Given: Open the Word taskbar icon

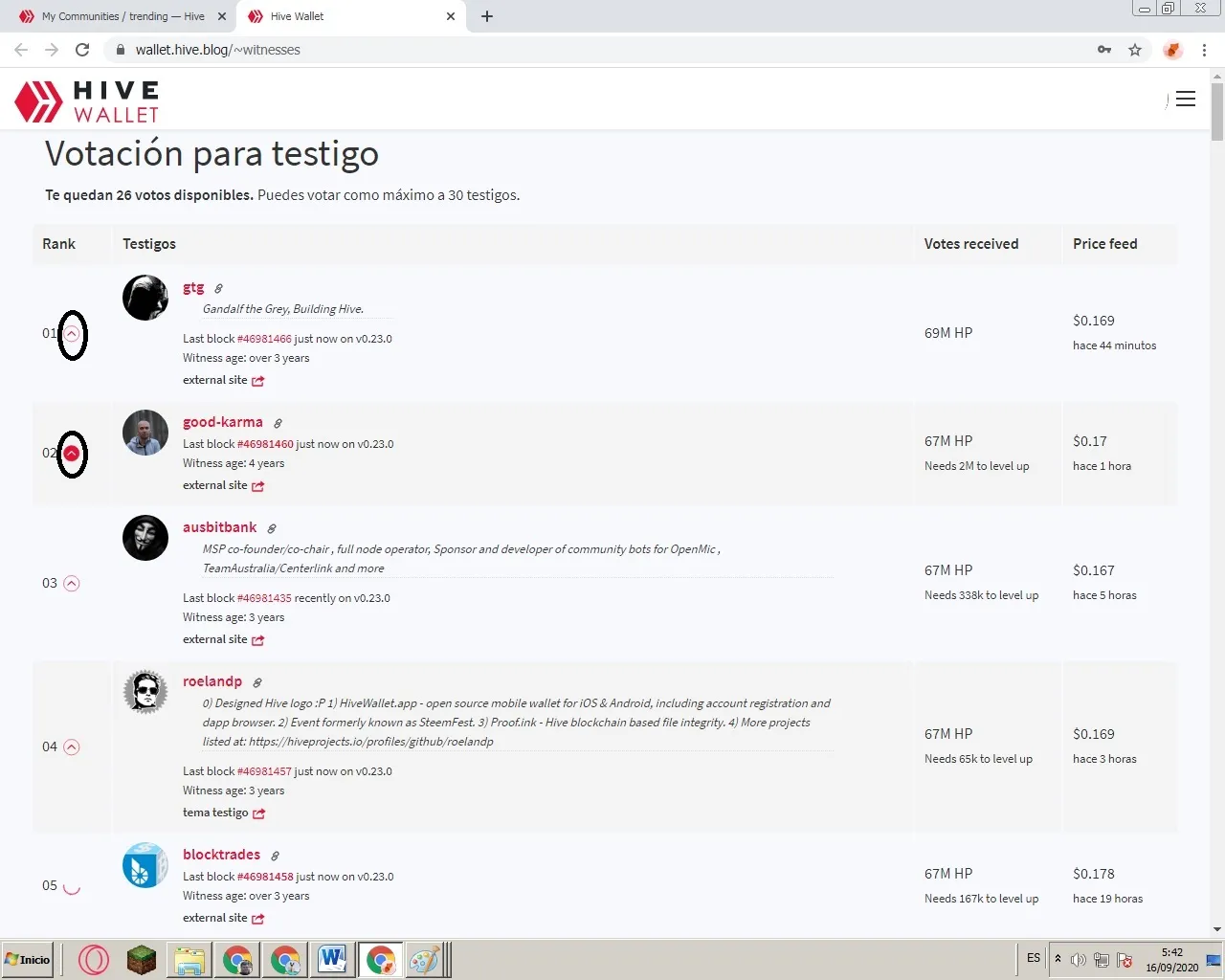Looking at the screenshot, I should pos(332,960).
